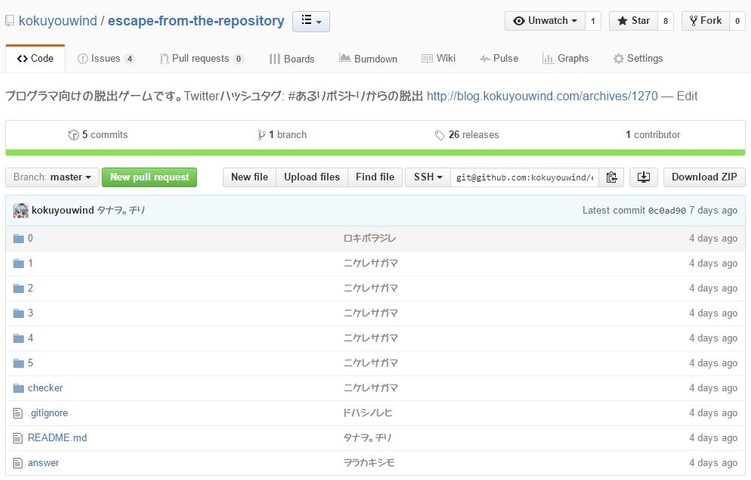Screen dimensions: 751x480
Task: Open the README.md file
Action: [57, 437]
